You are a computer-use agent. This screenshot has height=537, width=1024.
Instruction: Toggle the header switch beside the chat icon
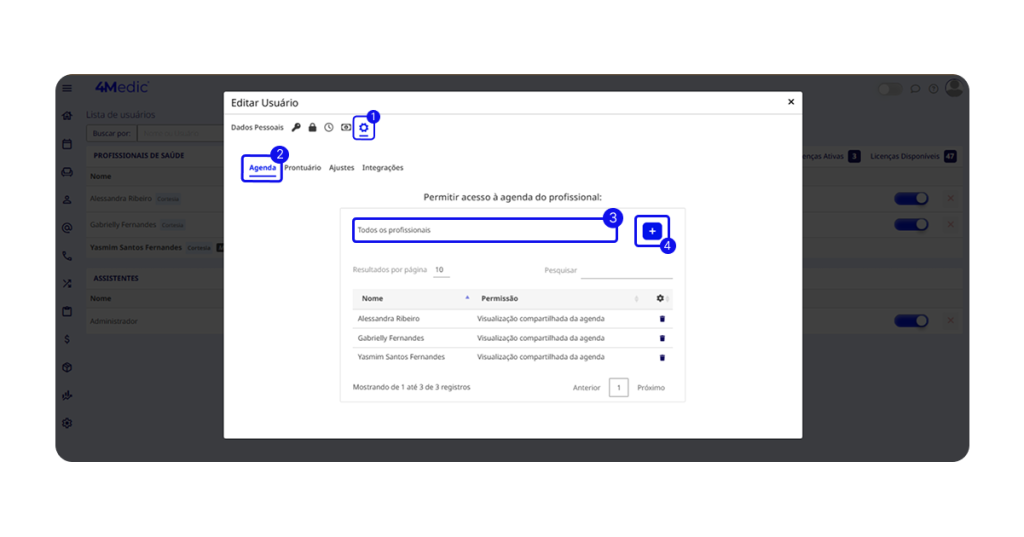(x=889, y=89)
